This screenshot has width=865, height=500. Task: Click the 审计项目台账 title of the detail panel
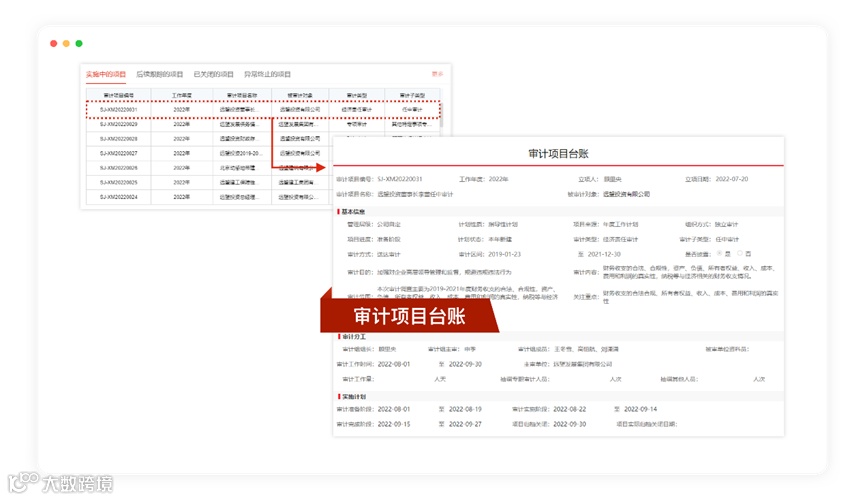click(x=558, y=154)
